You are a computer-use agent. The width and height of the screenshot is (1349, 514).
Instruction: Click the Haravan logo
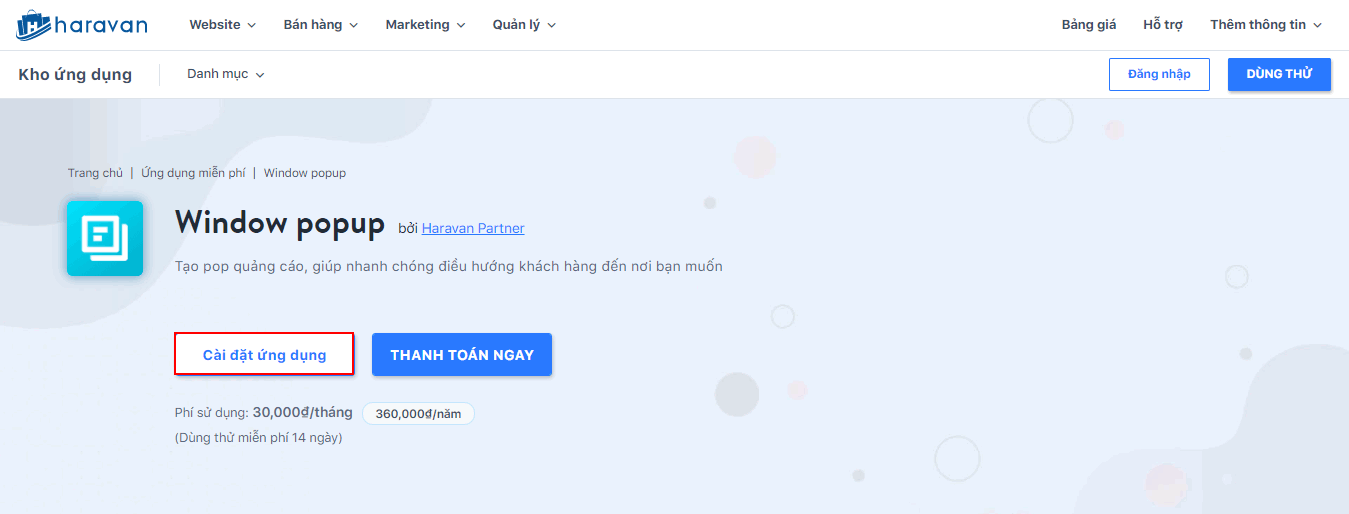[x=82, y=25]
